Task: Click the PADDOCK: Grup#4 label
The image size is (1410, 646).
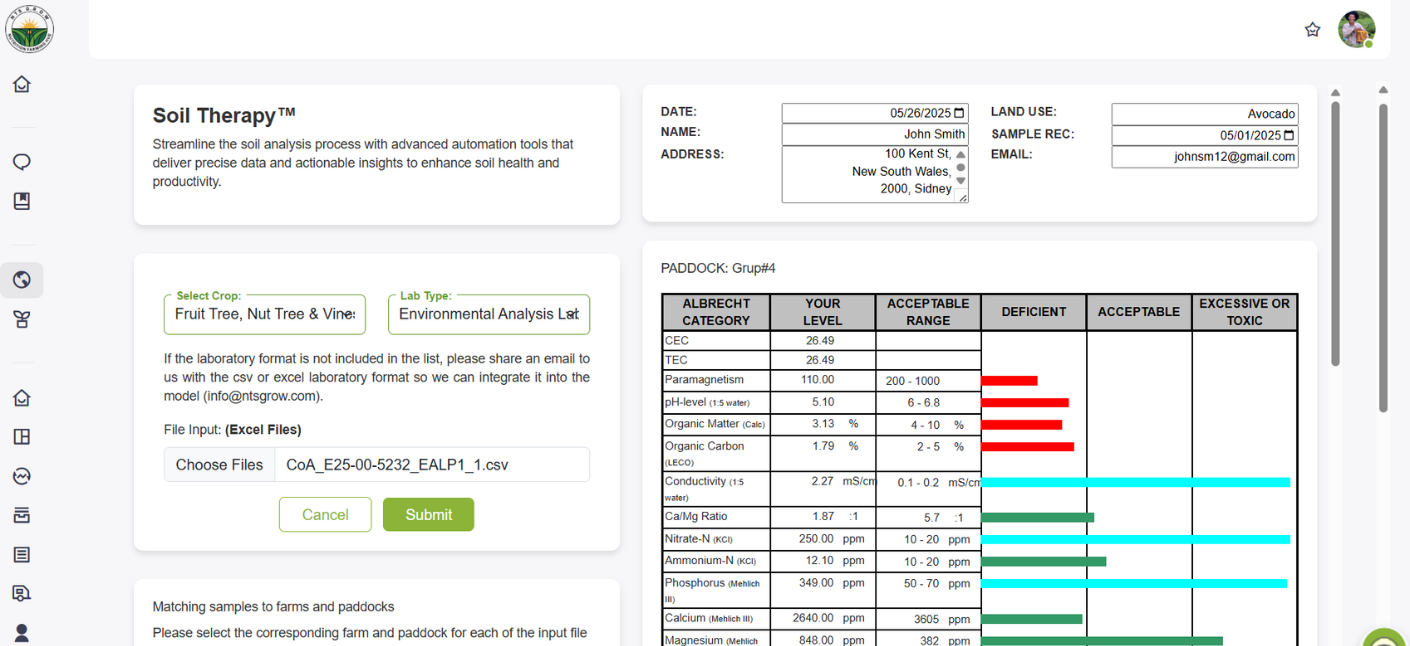Action: (718, 268)
